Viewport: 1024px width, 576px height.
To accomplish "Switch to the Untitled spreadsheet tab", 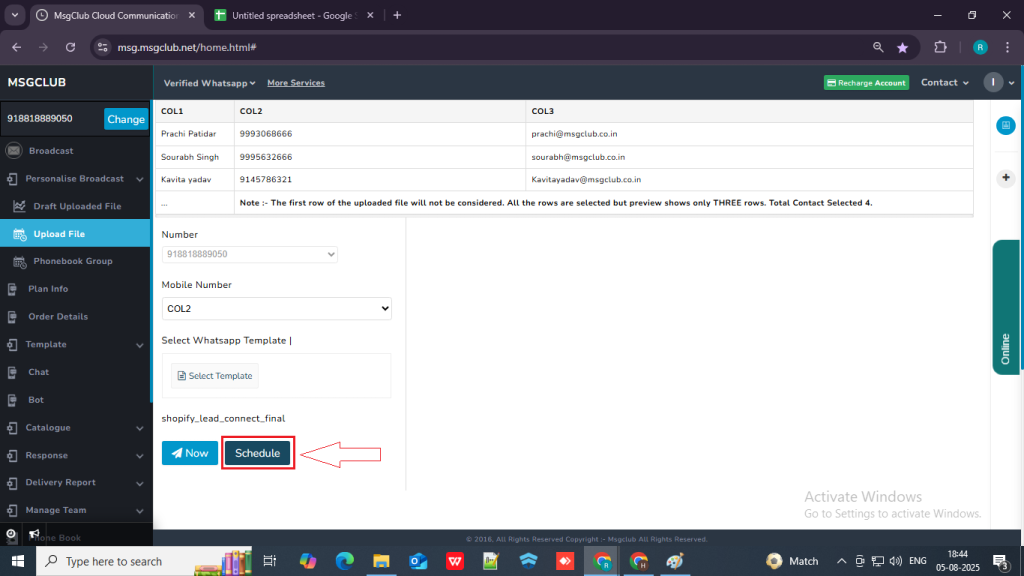I will pos(295,15).
